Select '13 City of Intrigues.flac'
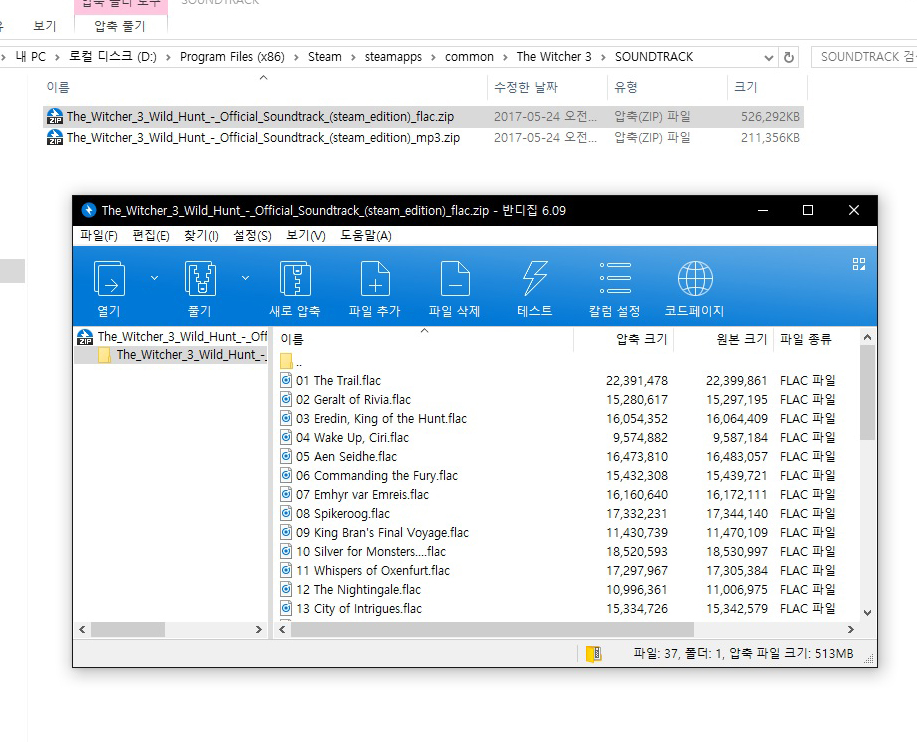This screenshot has width=917, height=742. coord(358,609)
